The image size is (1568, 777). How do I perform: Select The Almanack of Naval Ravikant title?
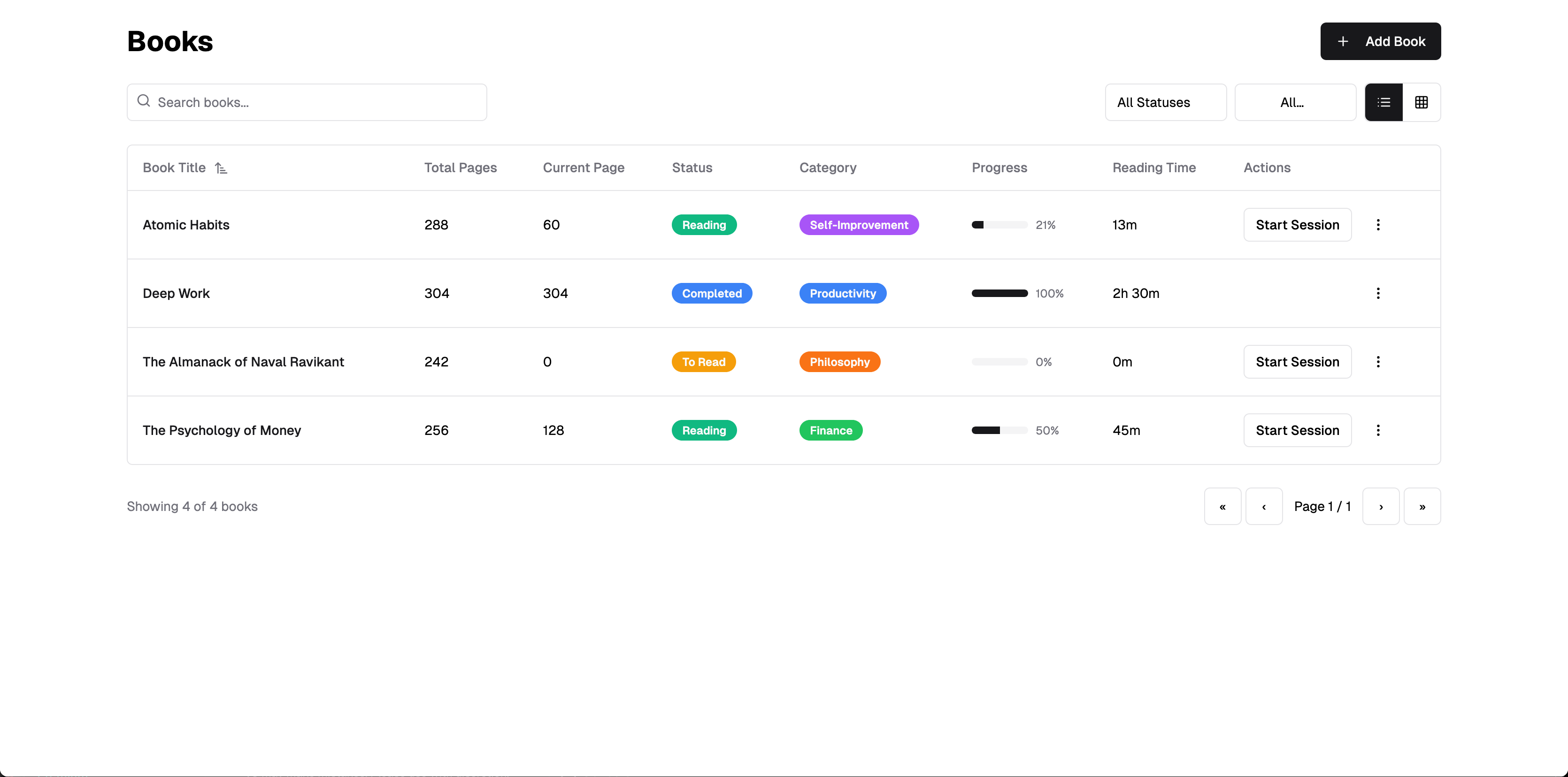(x=244, y=362)
